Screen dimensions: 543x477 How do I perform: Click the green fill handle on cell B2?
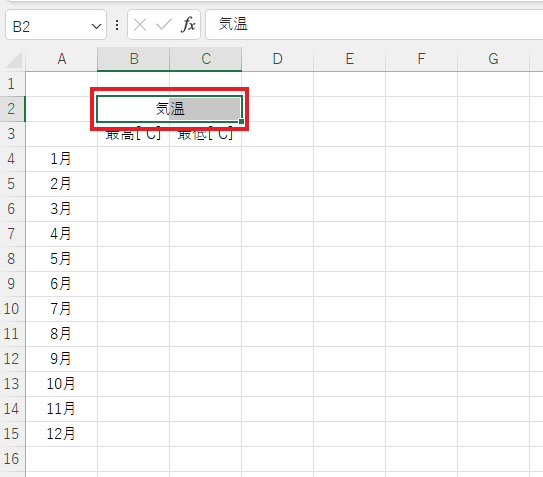(241, 121)
